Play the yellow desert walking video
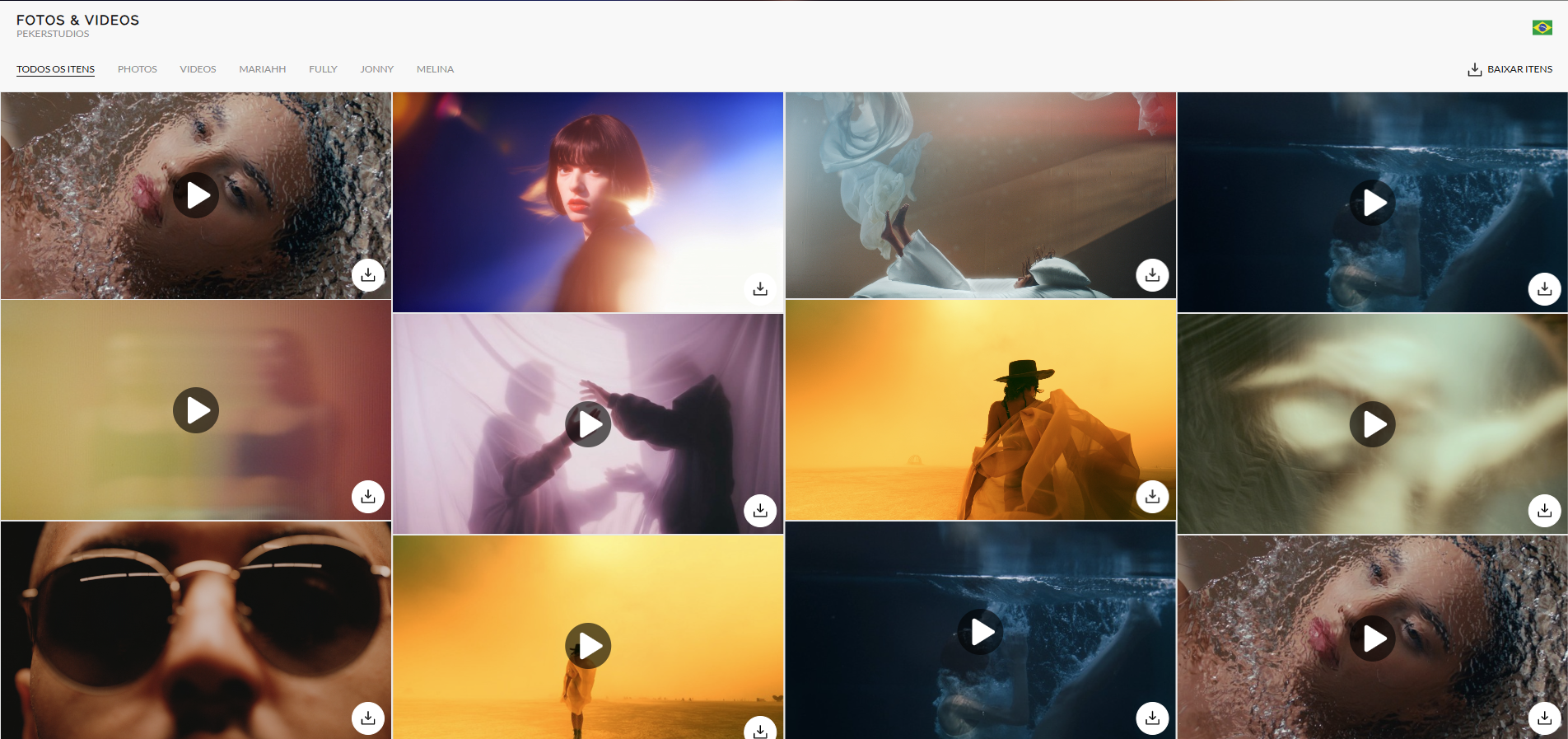This screenshot has height=739, width=1568. click(588, 646)
